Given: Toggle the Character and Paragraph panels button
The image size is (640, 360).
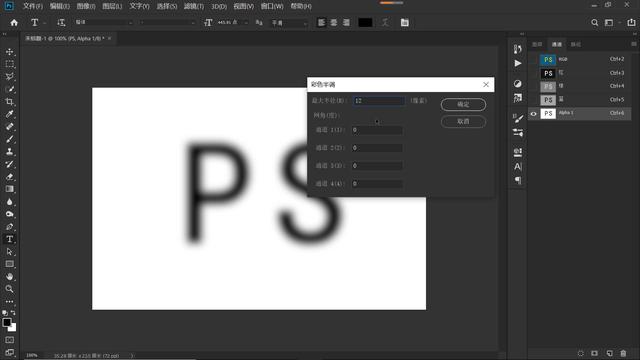Looking at the screenshot, I should point(404,22).
